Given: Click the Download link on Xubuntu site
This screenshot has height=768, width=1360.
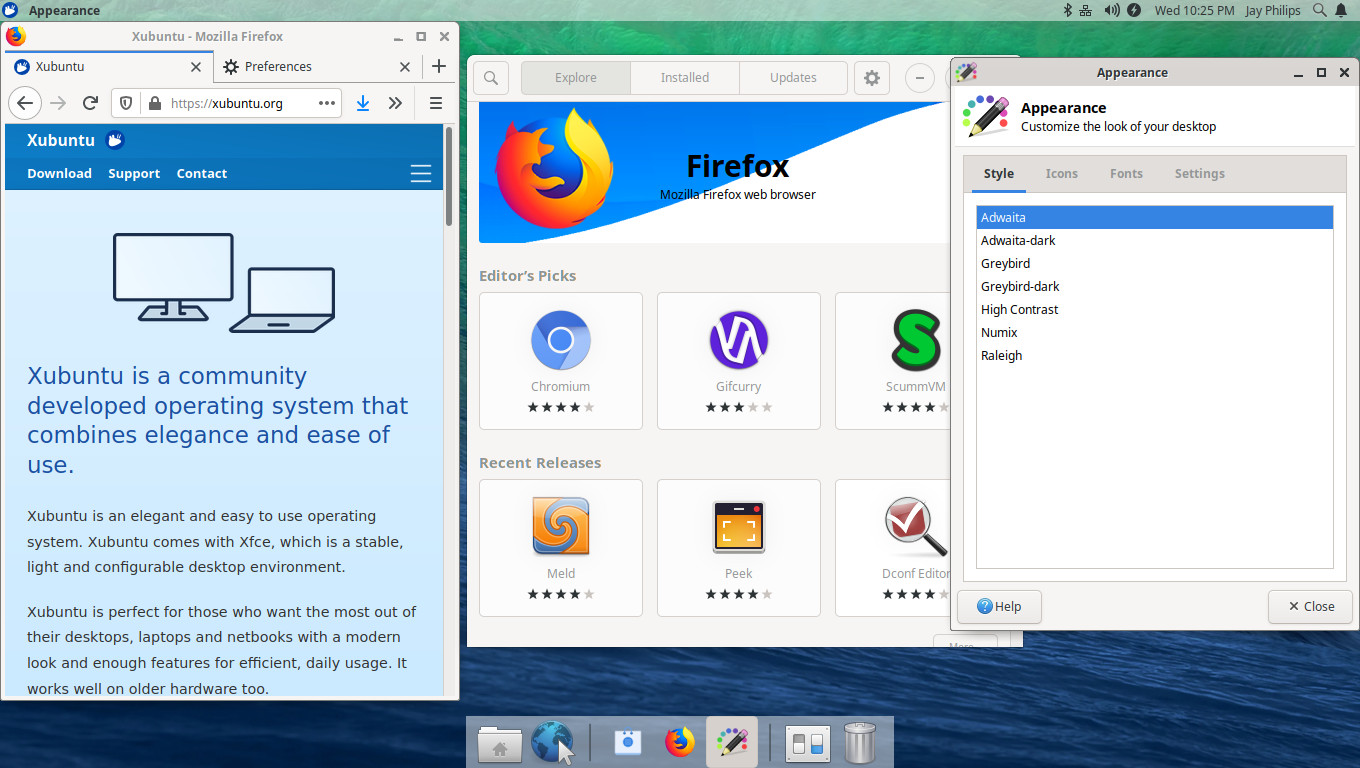Looking at the screenshot, I should 59,173.
